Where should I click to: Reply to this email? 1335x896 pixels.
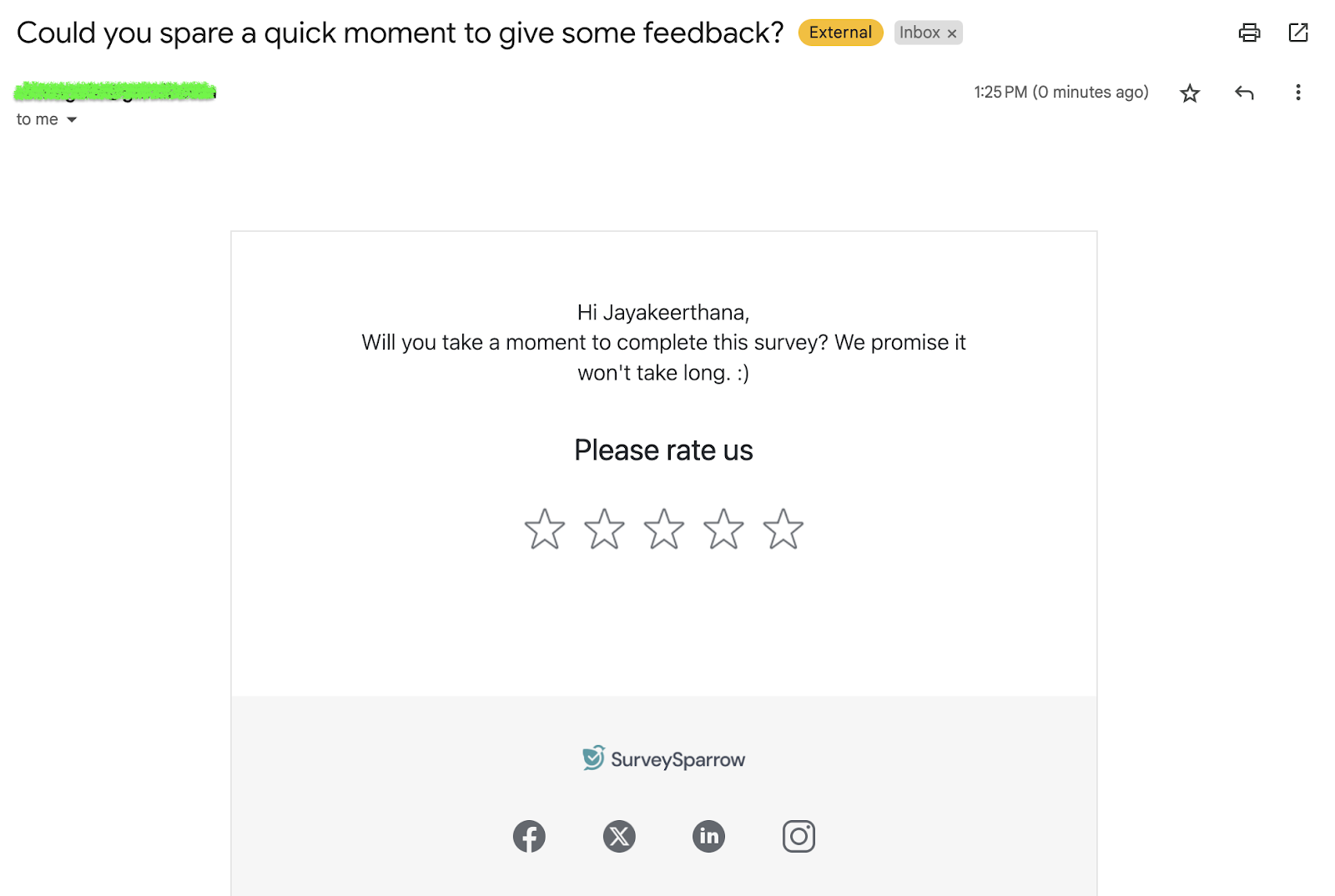tap(1244, 93)
